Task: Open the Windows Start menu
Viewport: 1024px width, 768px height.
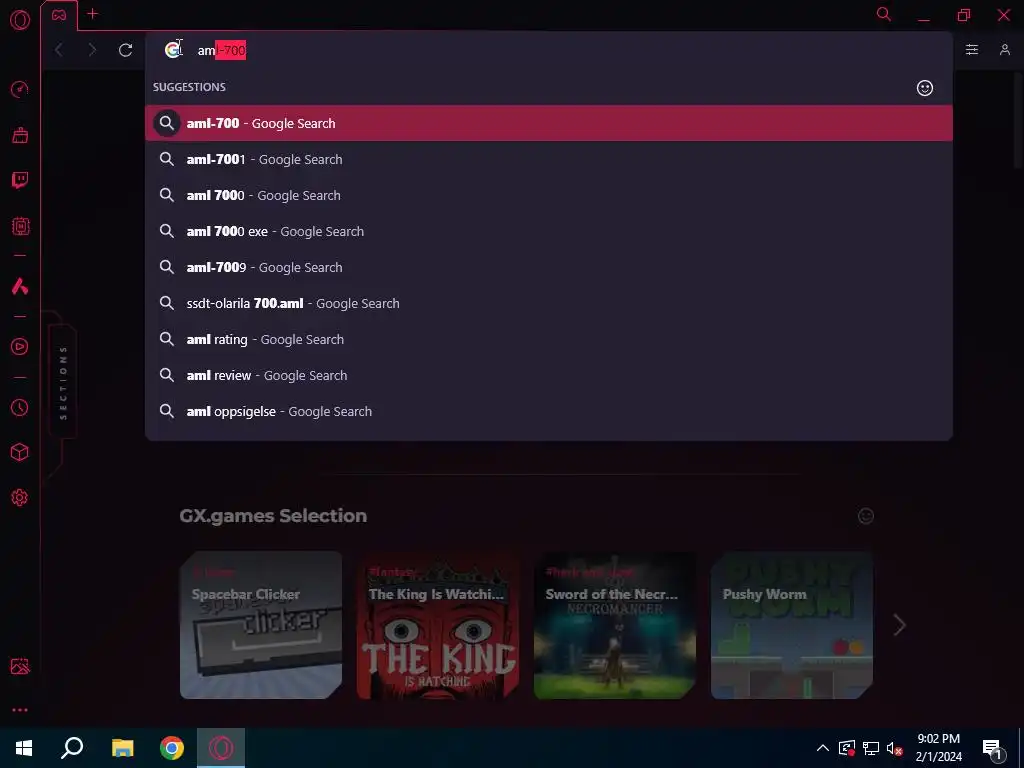Action: click(24, 748)
